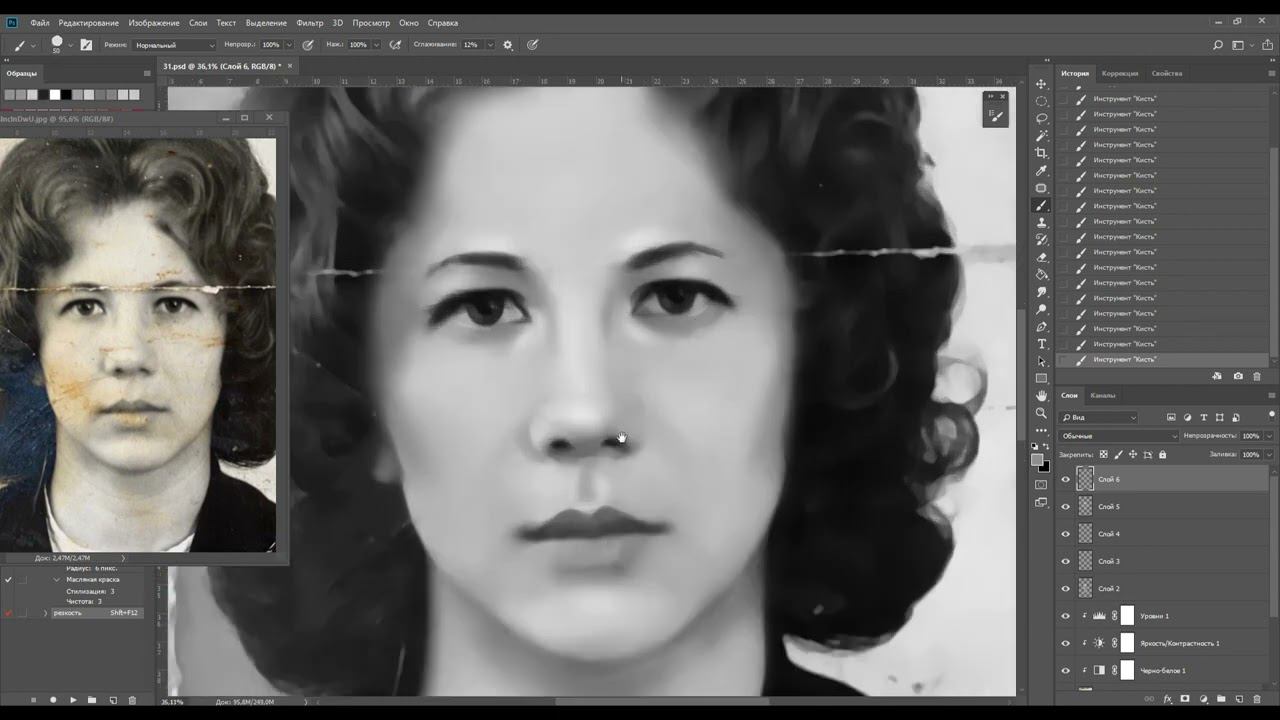Toggle lock all for the layer
Viewport: 1280px width, 720px height.
pos(1162,454)
